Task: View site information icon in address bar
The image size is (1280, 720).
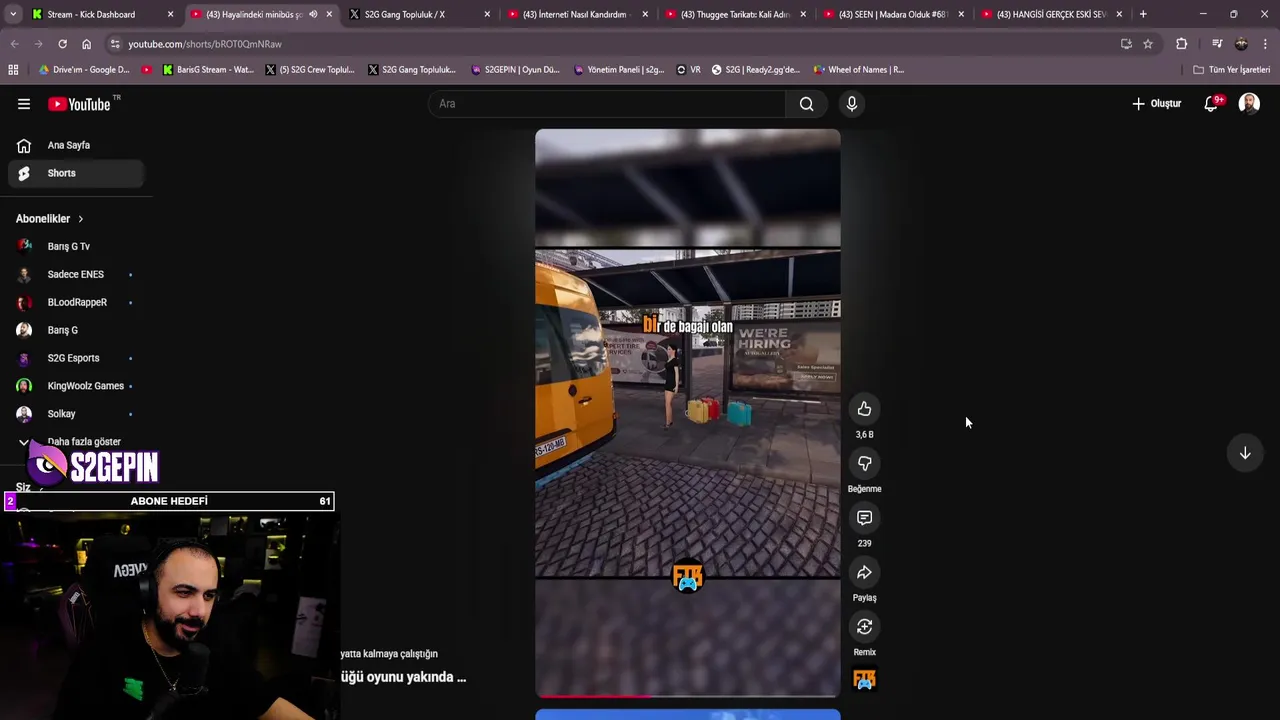Action: click(116, 44)
